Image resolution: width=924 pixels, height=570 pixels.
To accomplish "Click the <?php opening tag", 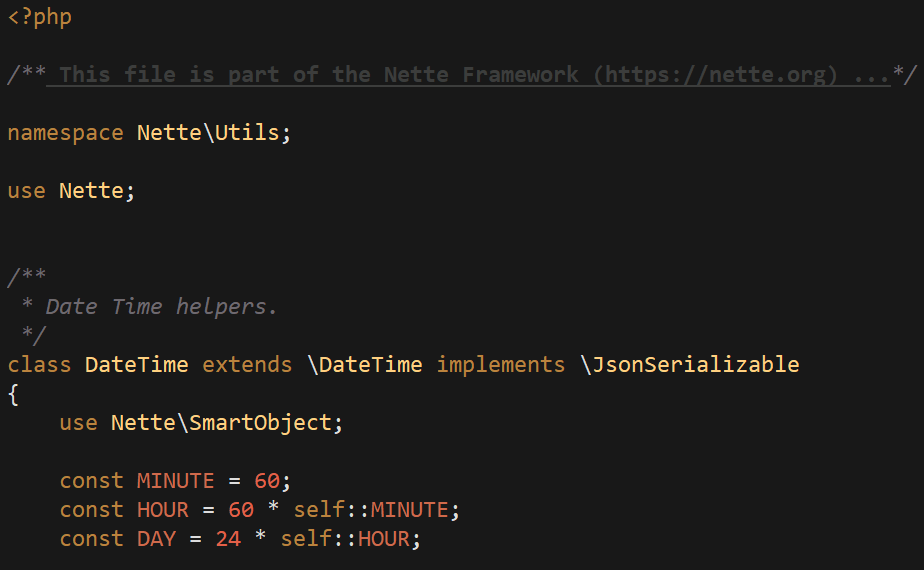I will [x=40, y=17].
